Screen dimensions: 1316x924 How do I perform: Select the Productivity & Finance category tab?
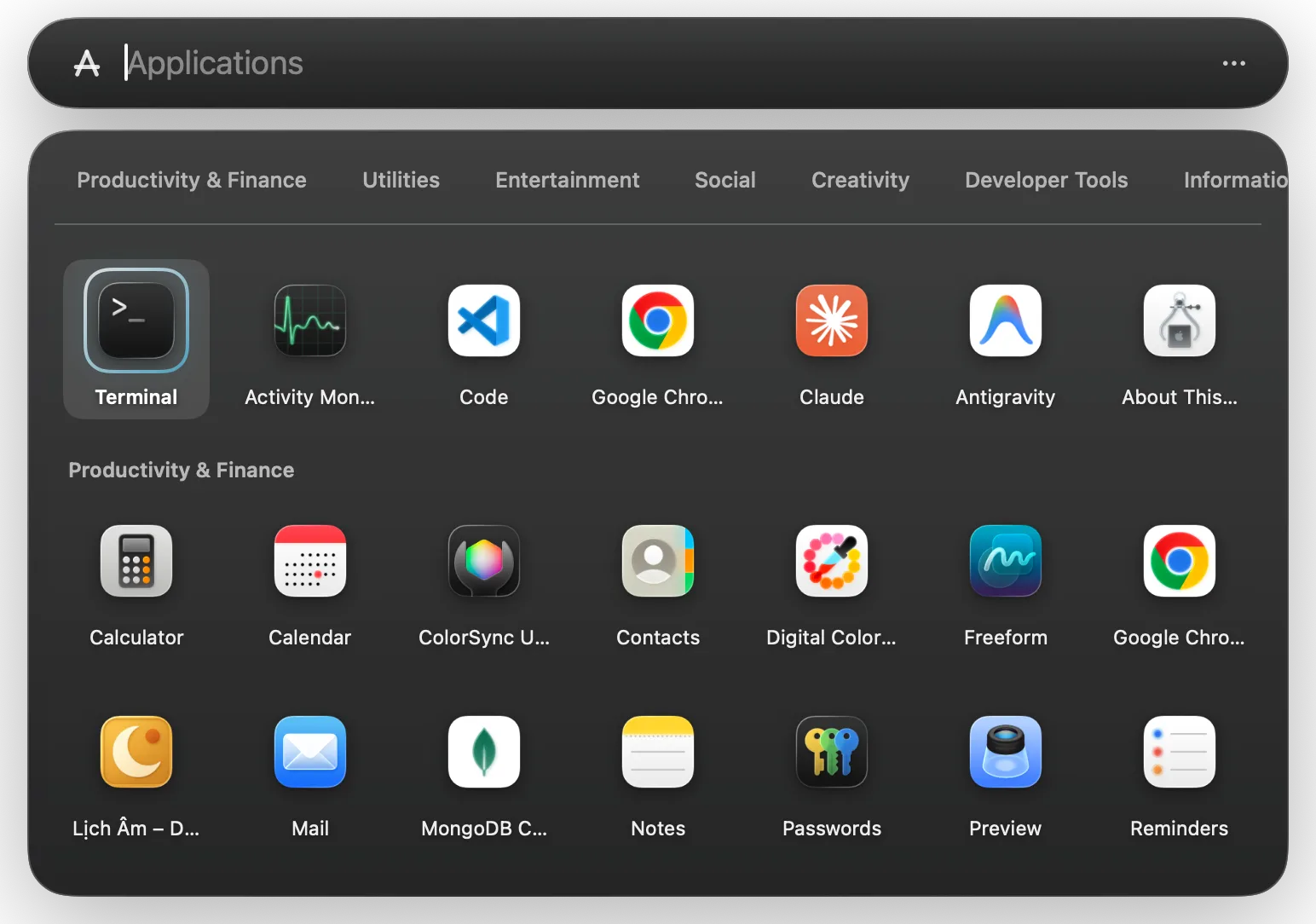[192, 180]
